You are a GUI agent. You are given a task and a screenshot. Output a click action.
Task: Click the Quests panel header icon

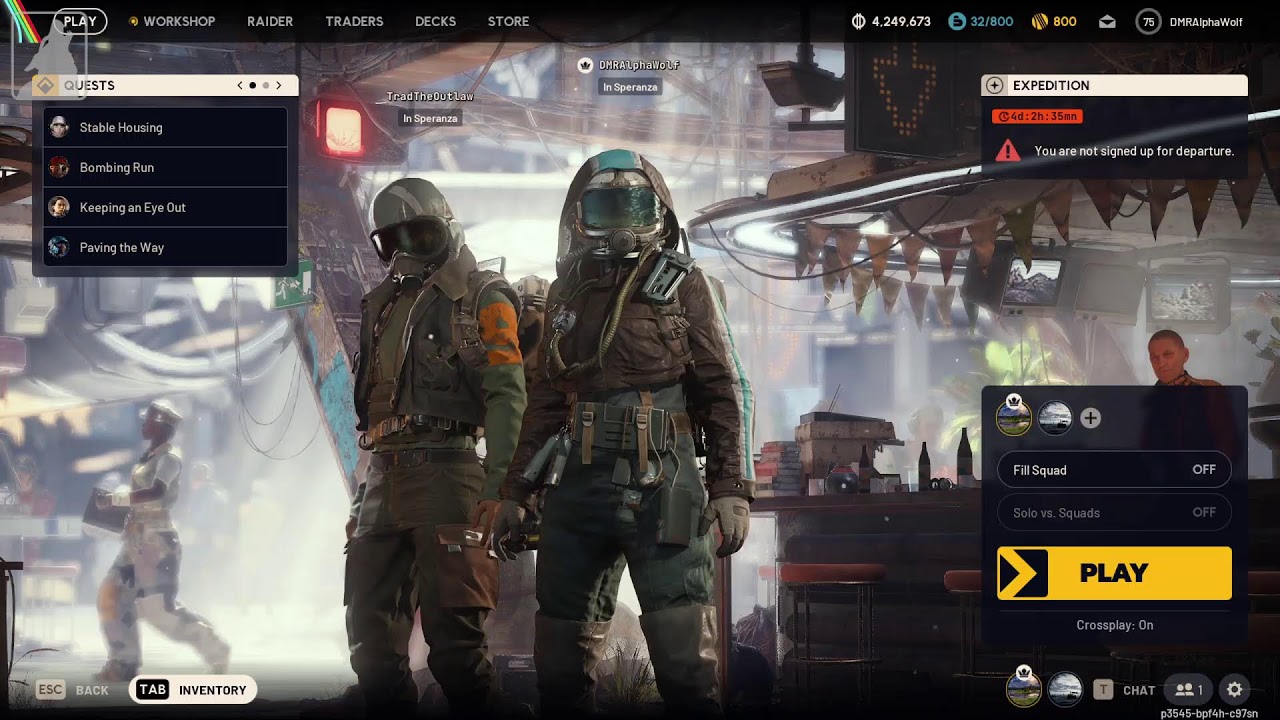[45, 85]
